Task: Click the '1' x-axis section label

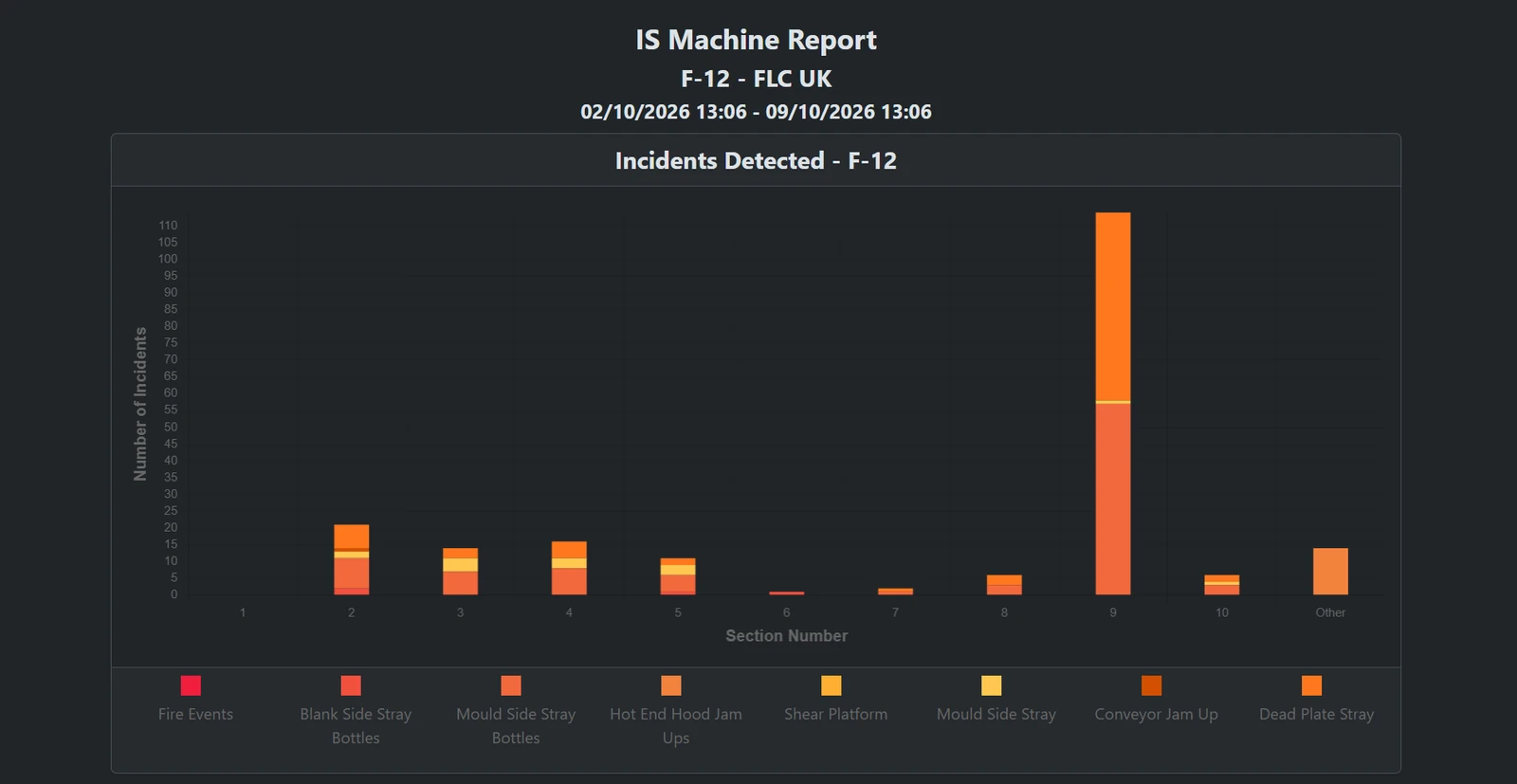Action: [x=243, y=612]
